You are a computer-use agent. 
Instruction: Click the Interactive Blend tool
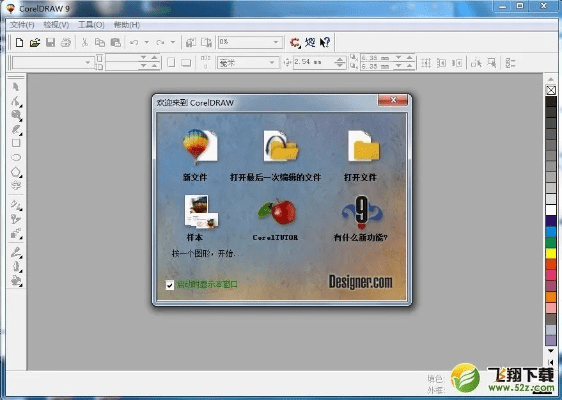(16, 233)
